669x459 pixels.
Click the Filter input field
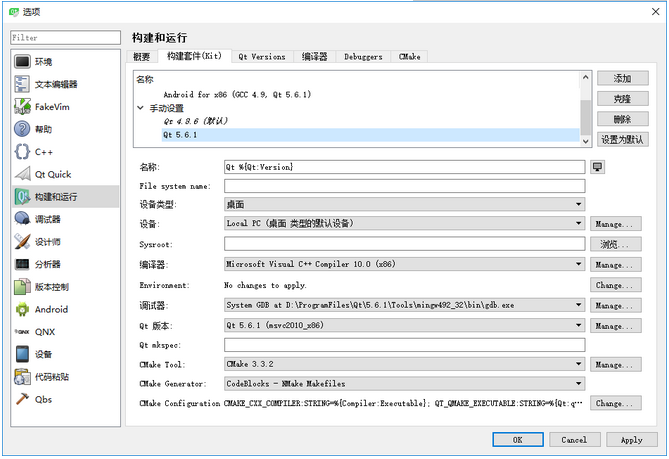pyautogui.click(x=65, y=38)
